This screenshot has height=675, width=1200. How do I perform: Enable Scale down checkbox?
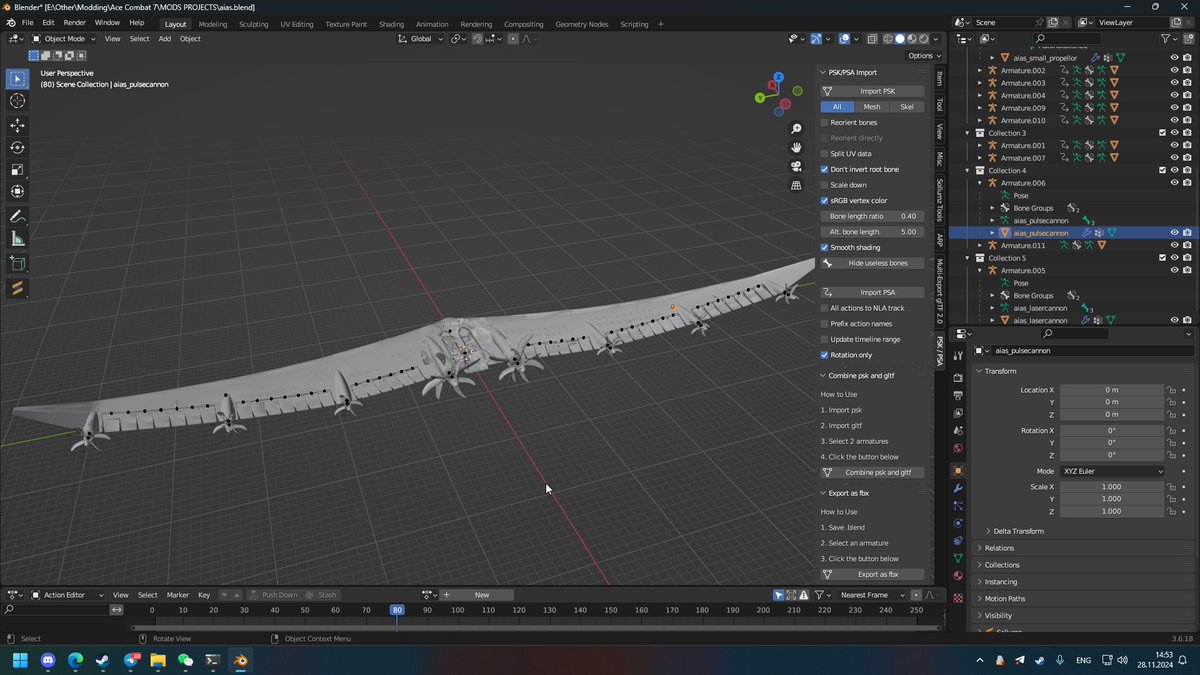[x=824, y=185]
